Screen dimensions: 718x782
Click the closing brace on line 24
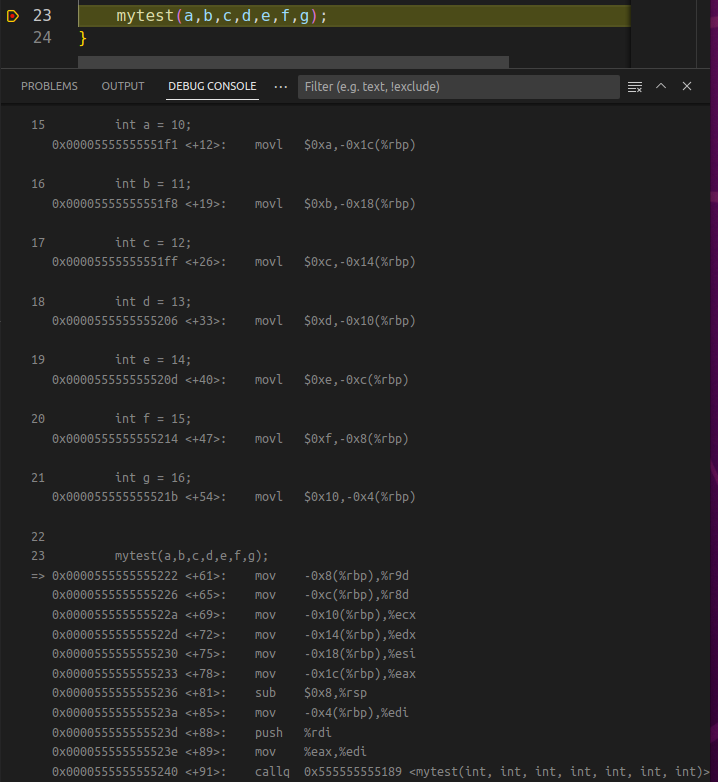(83, 38)
